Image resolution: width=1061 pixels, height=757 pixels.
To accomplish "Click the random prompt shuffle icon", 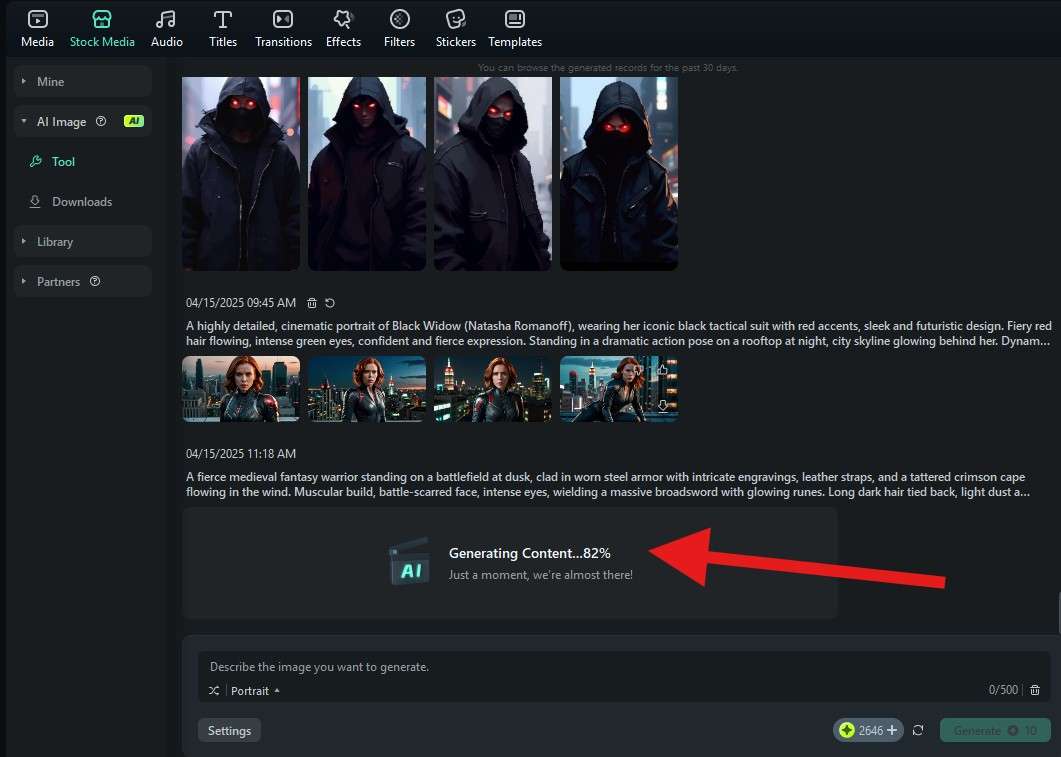I will pyautogui.click(x=214, y=691).
